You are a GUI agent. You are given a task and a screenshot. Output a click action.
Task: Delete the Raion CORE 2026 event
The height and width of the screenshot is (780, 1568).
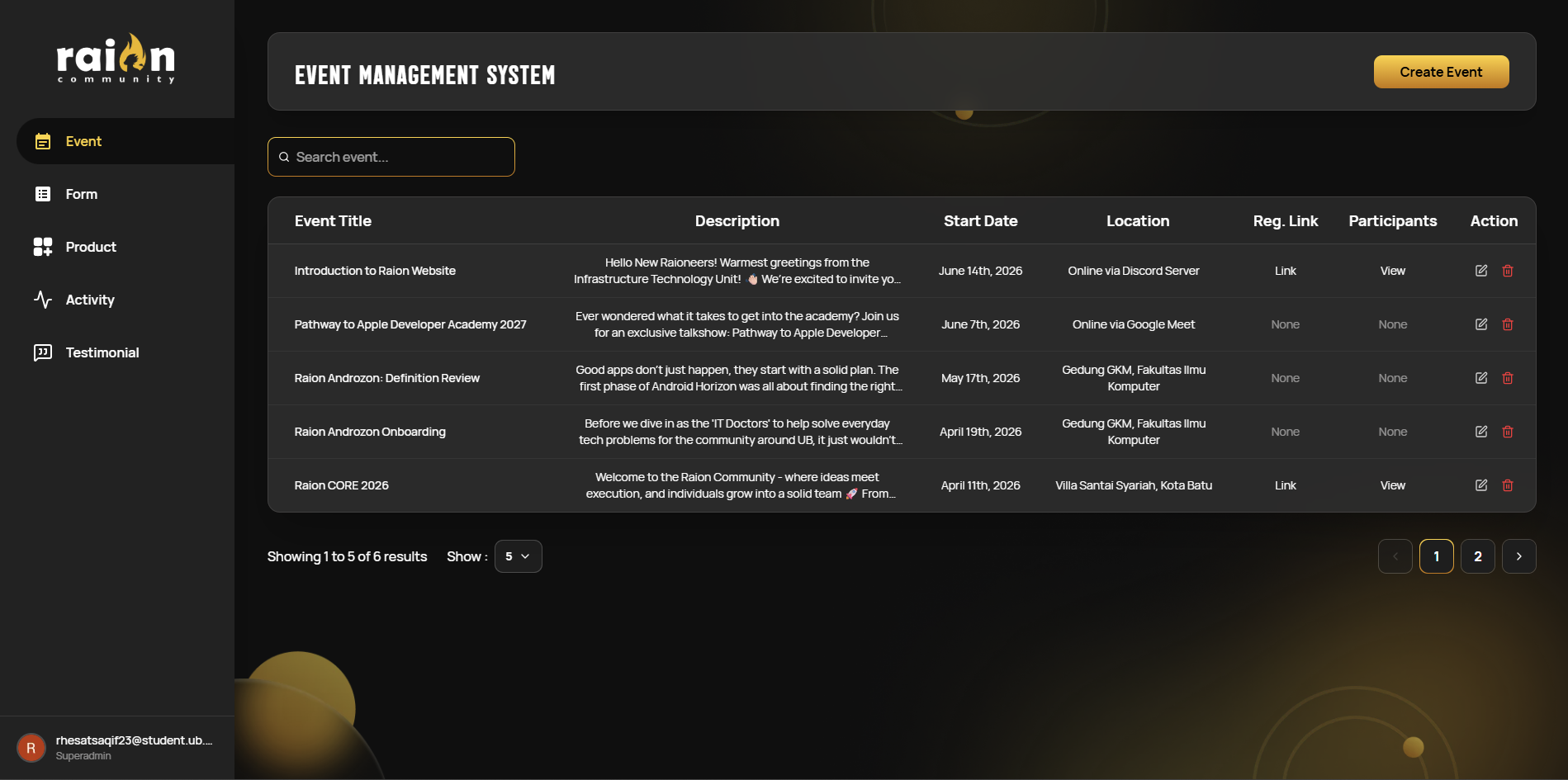tap(1508, 485)
